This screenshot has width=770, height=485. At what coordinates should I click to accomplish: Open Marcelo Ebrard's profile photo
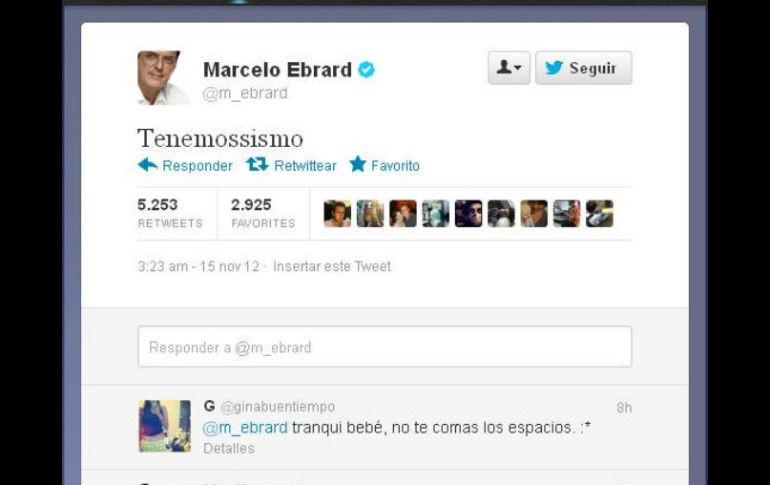click(163, 78)
